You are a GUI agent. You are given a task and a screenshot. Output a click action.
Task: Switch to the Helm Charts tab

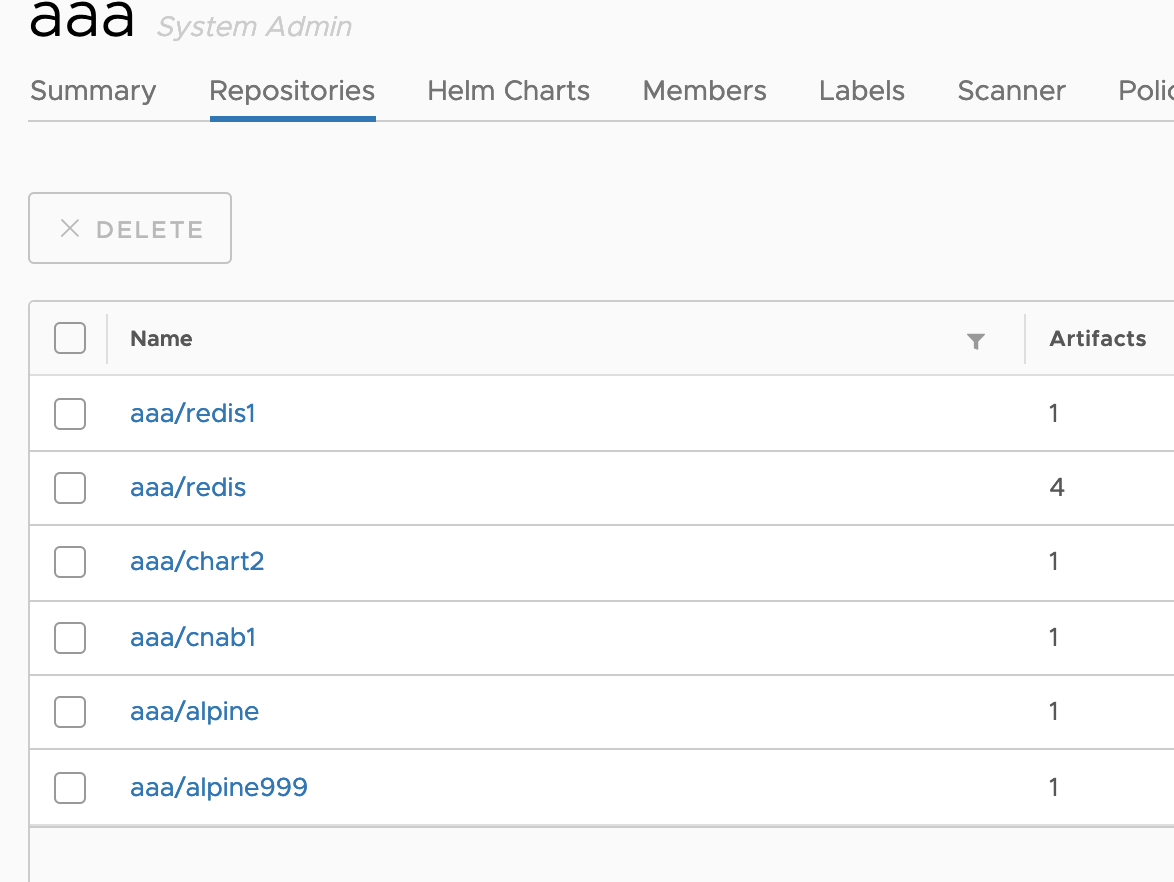click(x=507, y=91)
